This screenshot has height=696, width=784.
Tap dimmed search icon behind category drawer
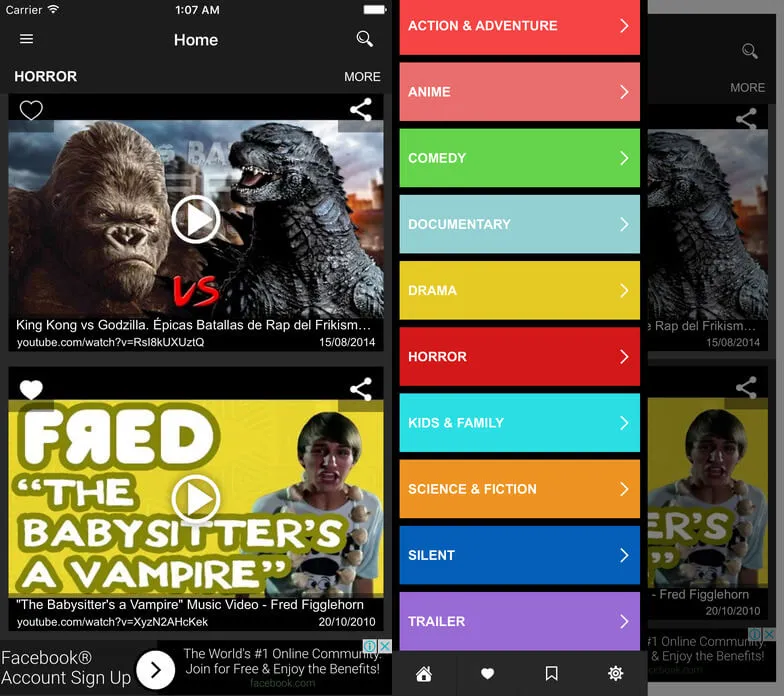[x=750, y=51]
